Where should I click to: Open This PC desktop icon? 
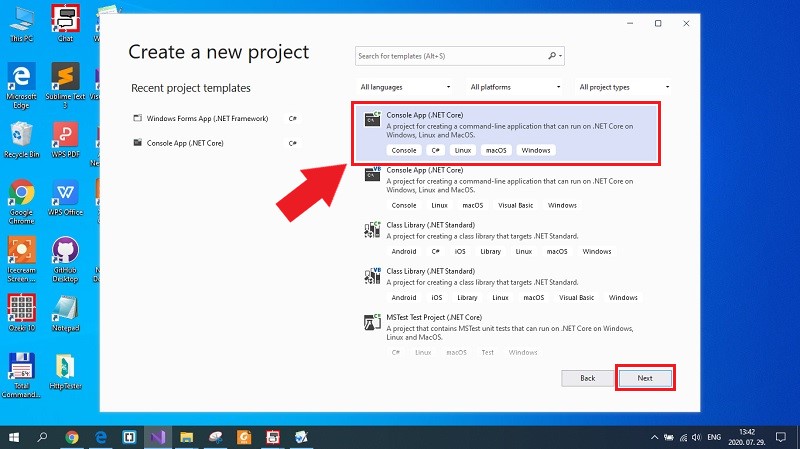[21, 24]
